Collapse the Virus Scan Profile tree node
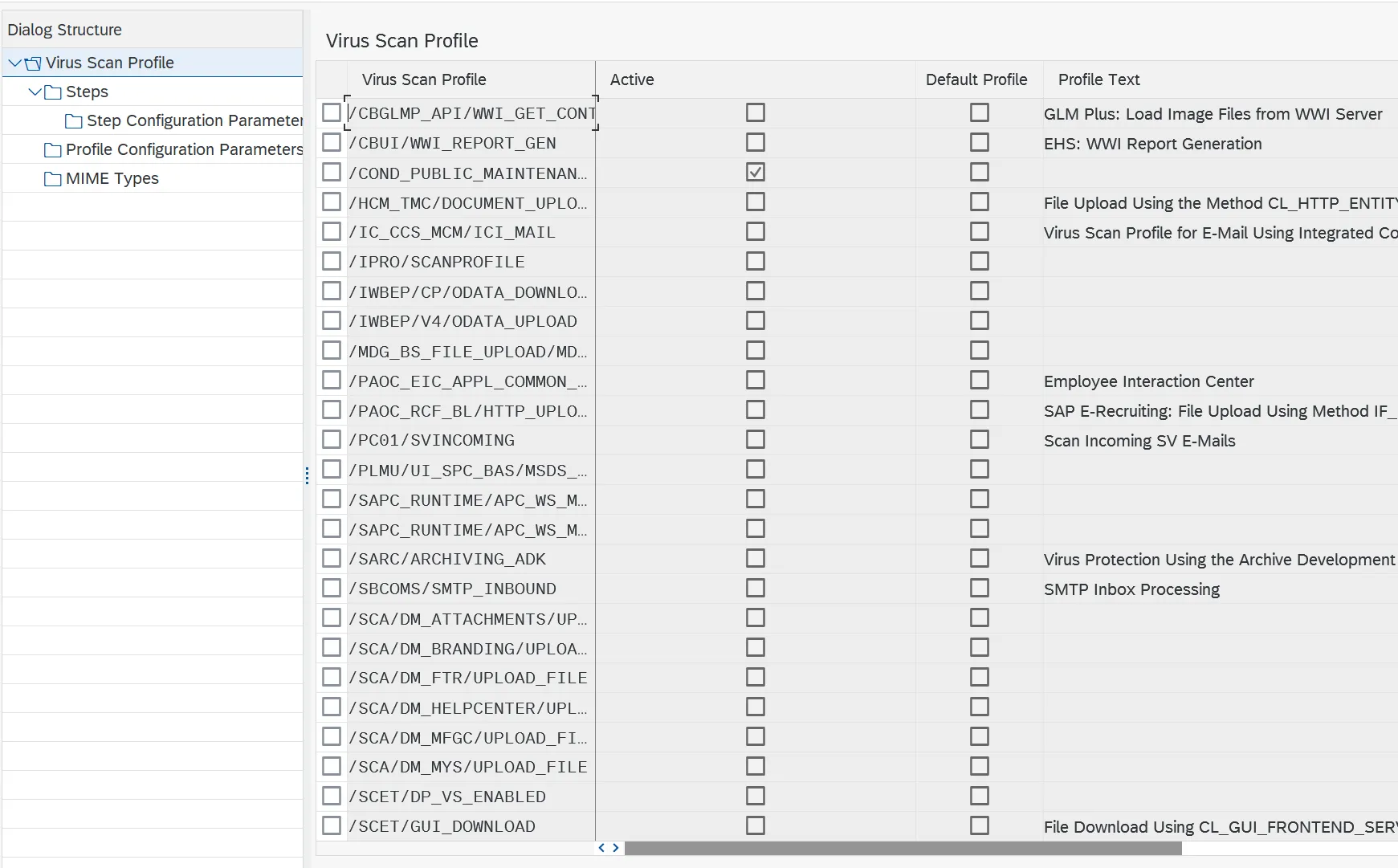The width and height of the screenshot is (1398, 868). click(x=14, y=63)
